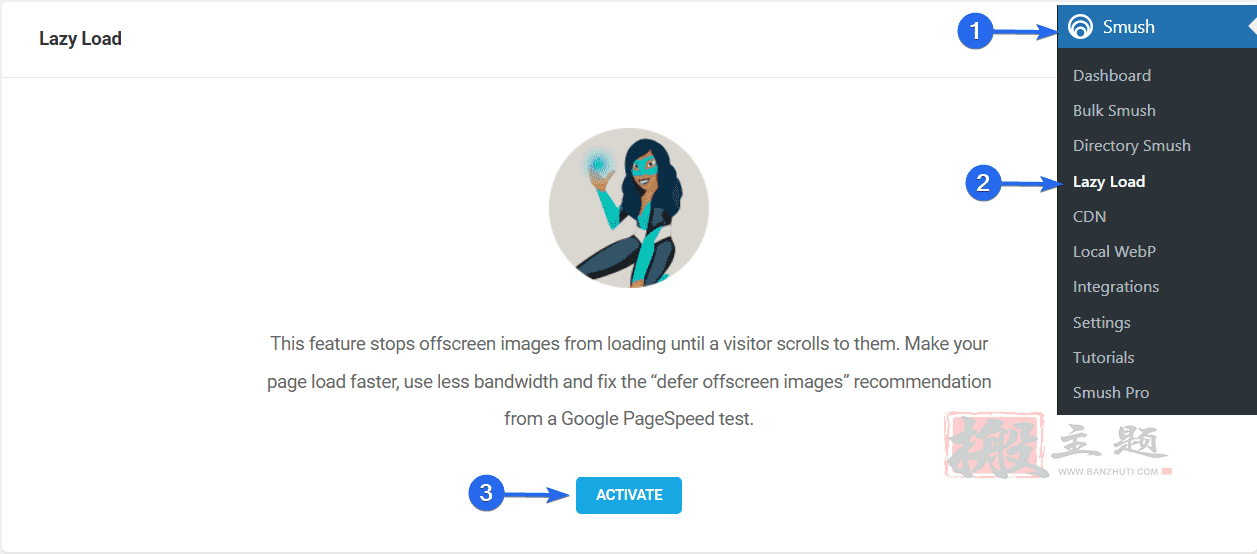
Task: Open the Smush main menu header
Action: 1157,27
